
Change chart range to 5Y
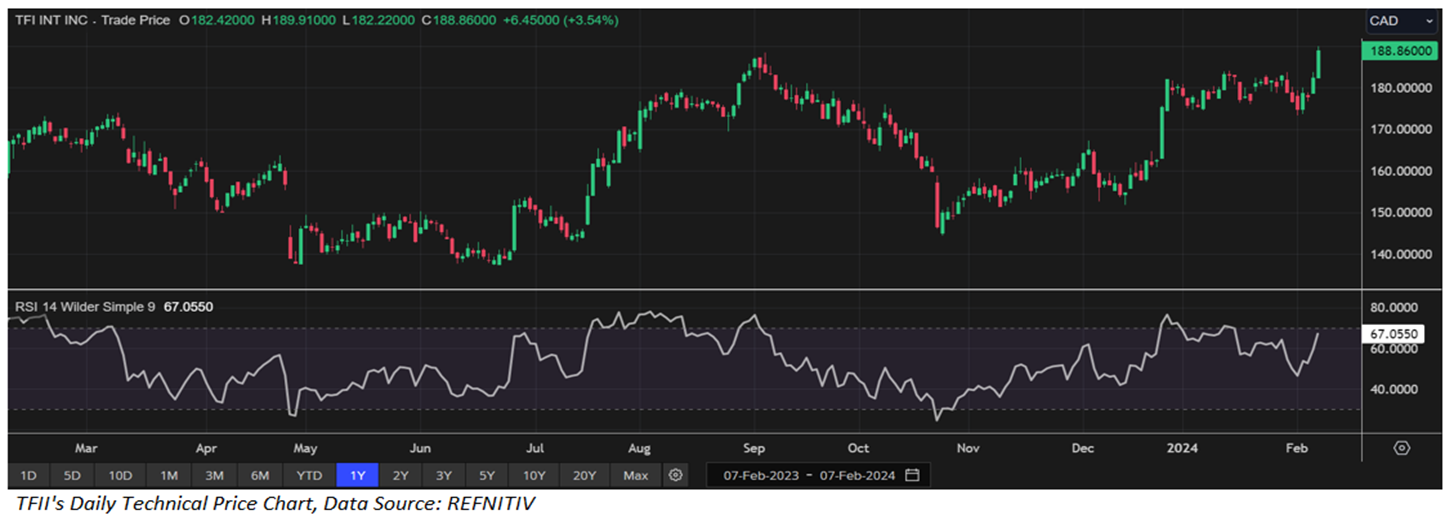[x=486, y=475]
